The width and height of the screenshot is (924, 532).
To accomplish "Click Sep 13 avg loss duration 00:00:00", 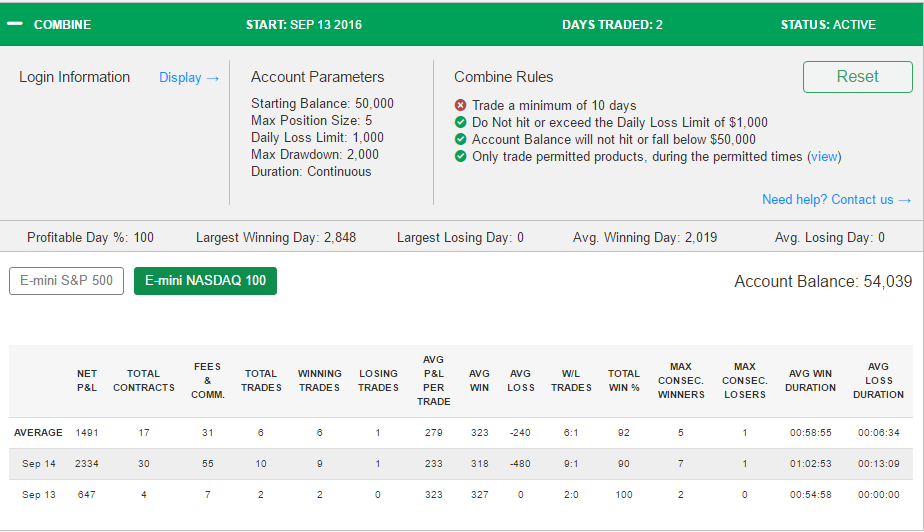I will pos(878,495).
